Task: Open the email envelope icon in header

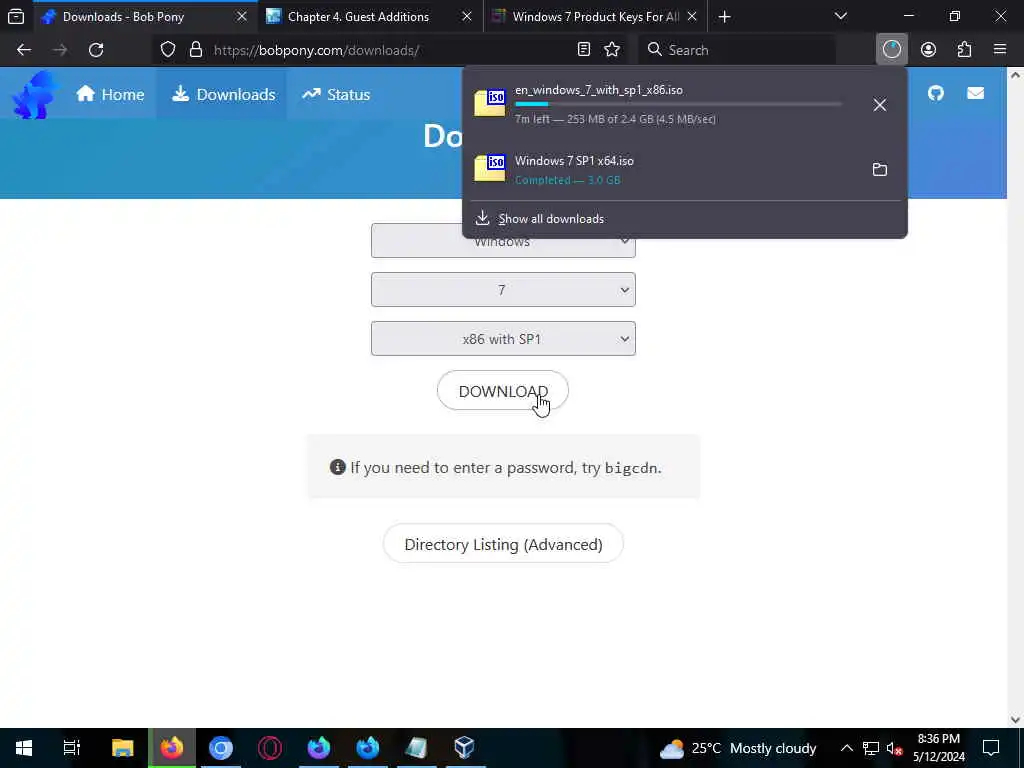Action: tap(976, 93)
